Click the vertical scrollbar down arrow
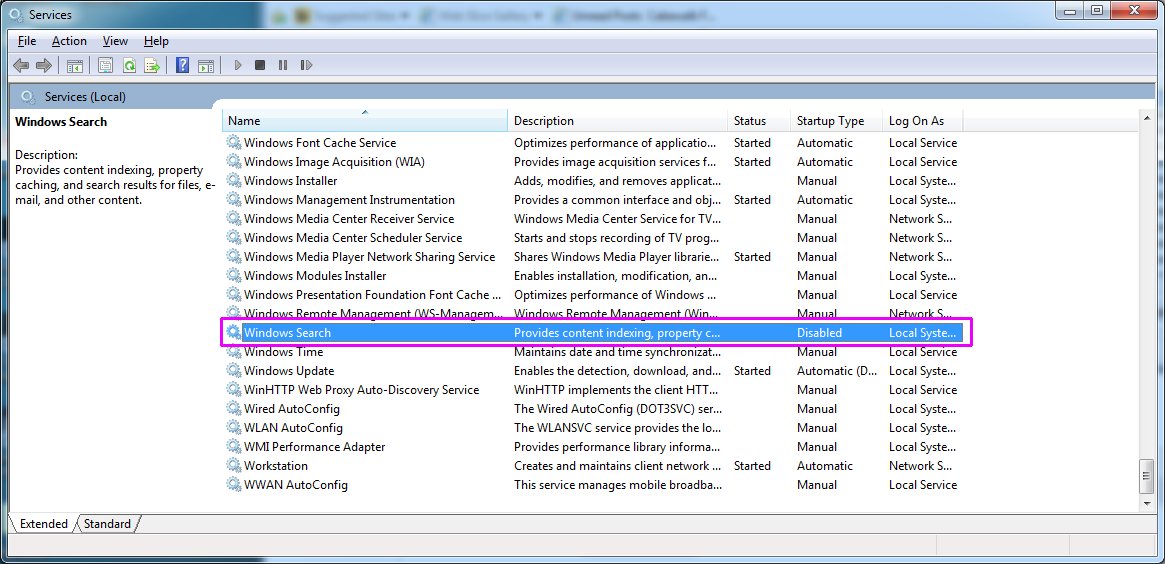Viewport: 1165px width, 564px height. point(1146,503)
